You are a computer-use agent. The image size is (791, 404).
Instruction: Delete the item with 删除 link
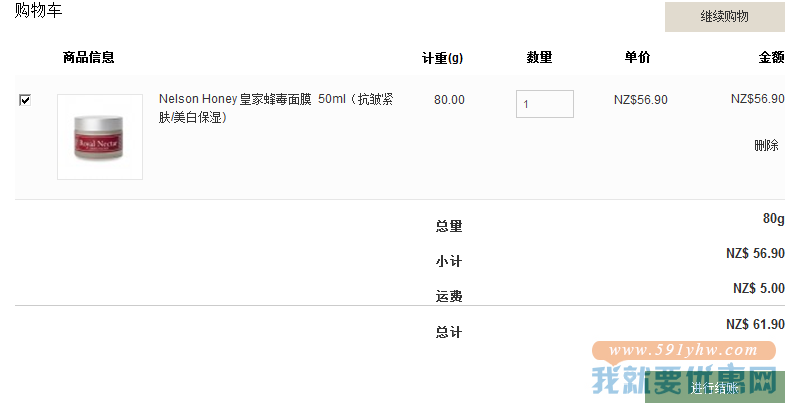pos(766,145)
